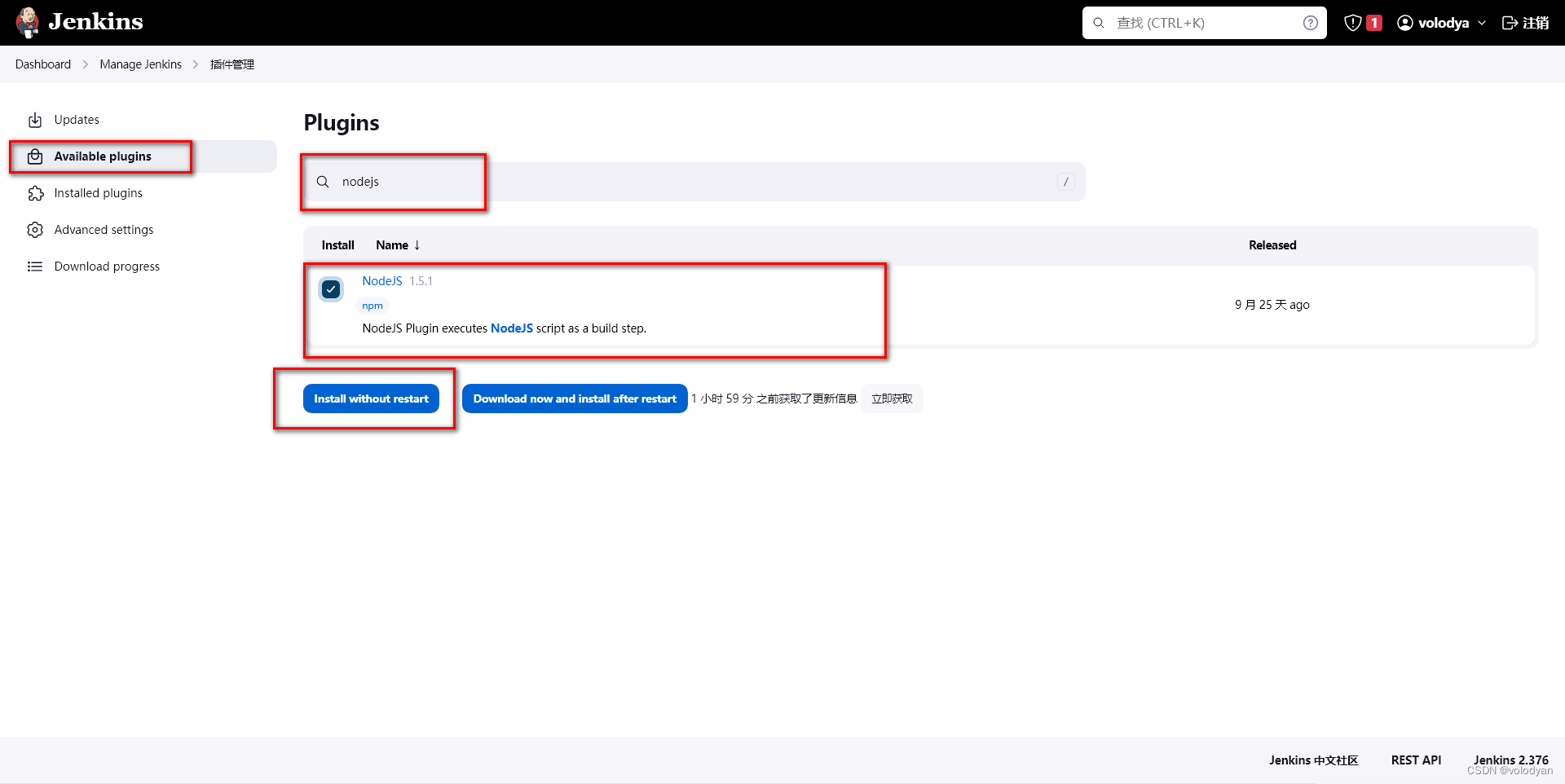Click the Updates download icon
The image size is (1565, 784).
[x=35, y=120]
